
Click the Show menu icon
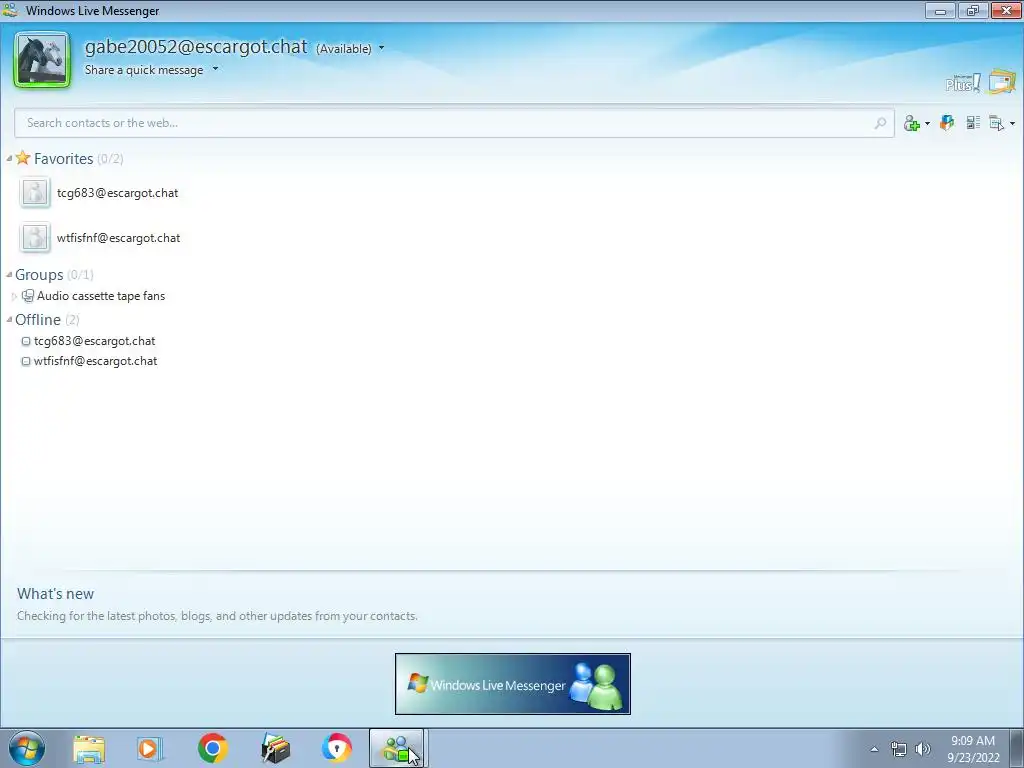(x=997, y=123)
